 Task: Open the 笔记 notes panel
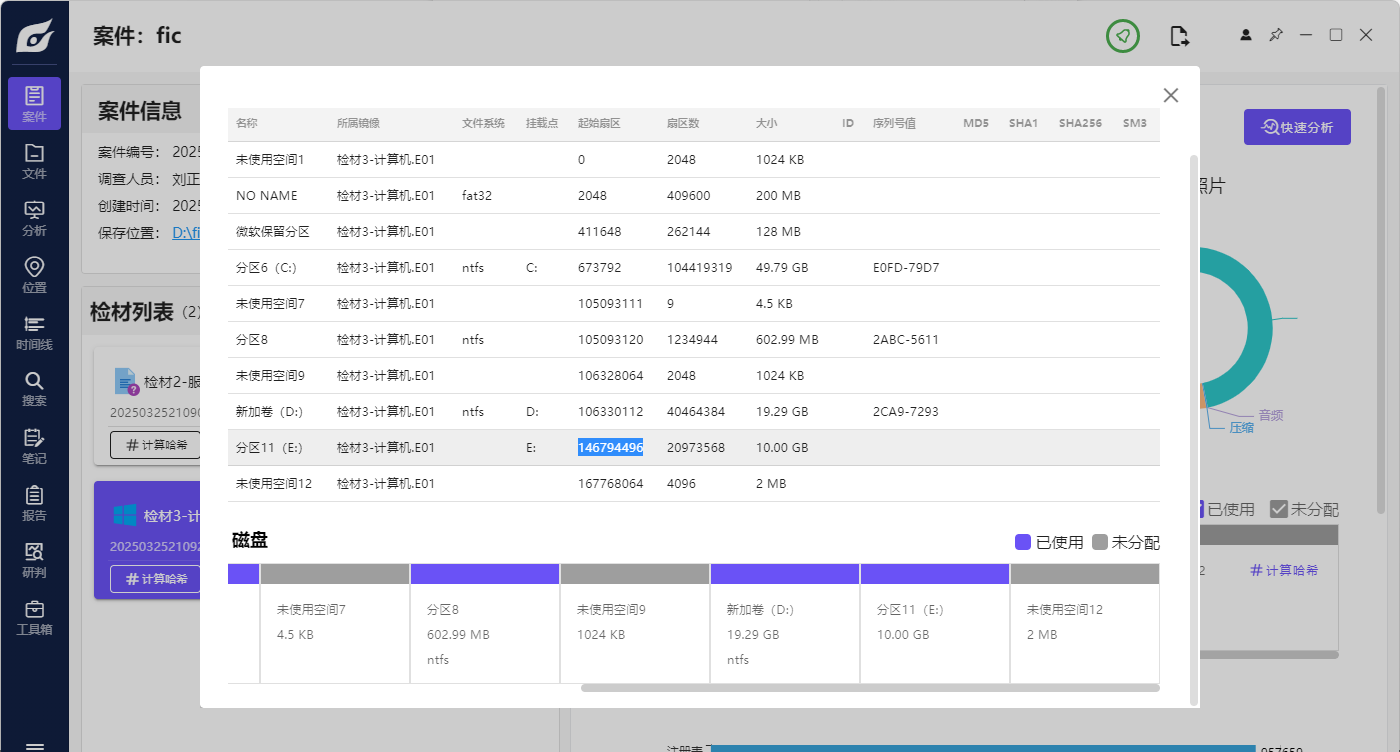pyautogui.click(x=34, y=446)
